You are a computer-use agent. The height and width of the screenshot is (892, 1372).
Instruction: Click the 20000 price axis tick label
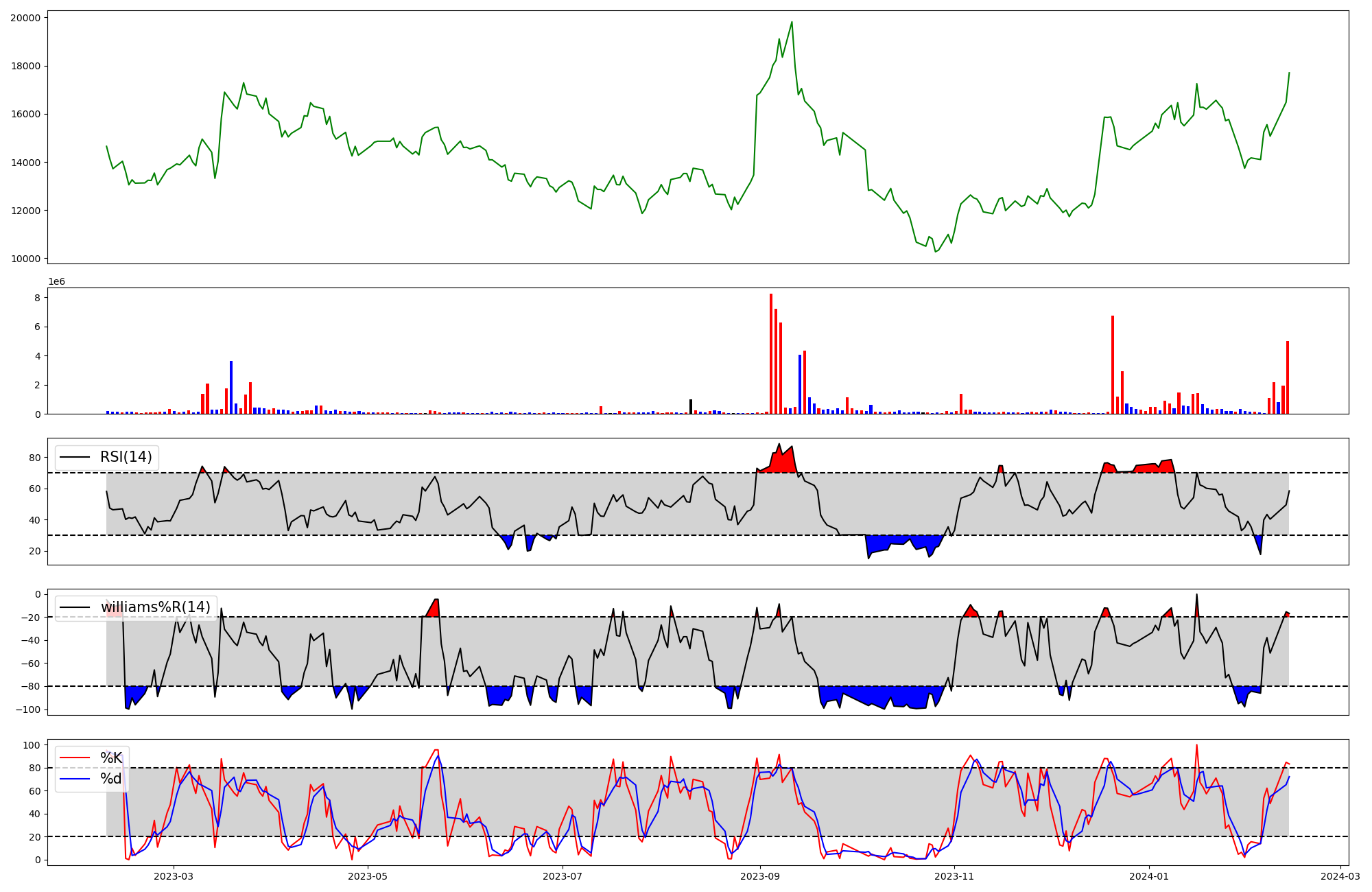coord(25,18)
